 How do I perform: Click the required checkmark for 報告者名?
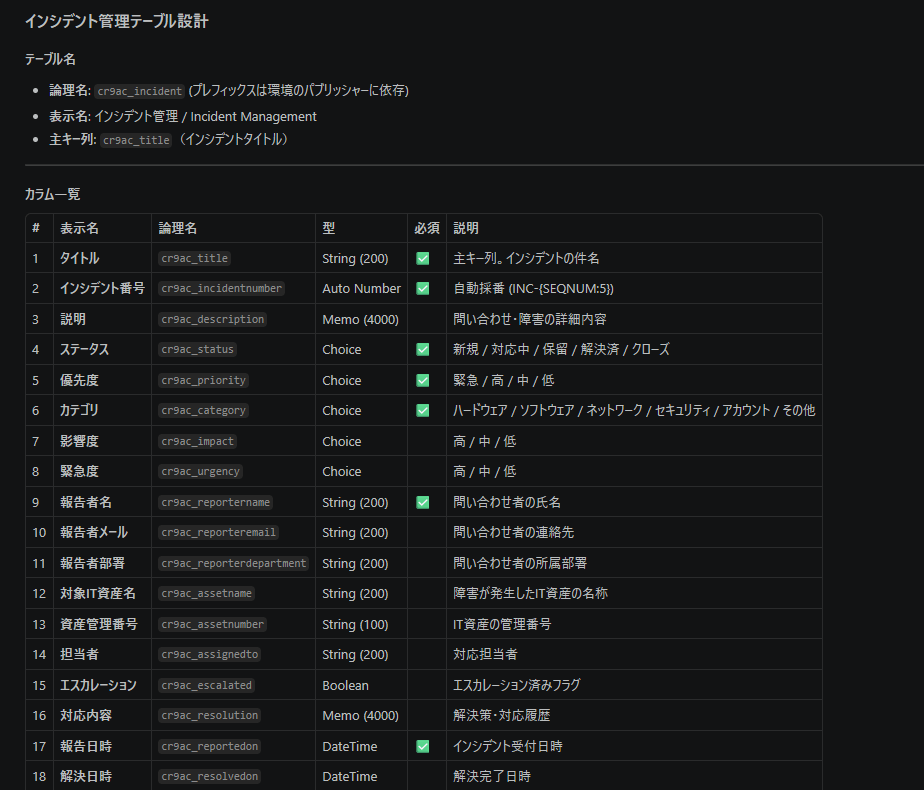point(423,502)
